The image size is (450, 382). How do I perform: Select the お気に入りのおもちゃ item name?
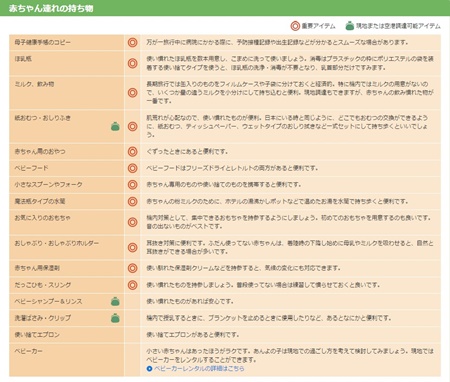pos(43,218)
